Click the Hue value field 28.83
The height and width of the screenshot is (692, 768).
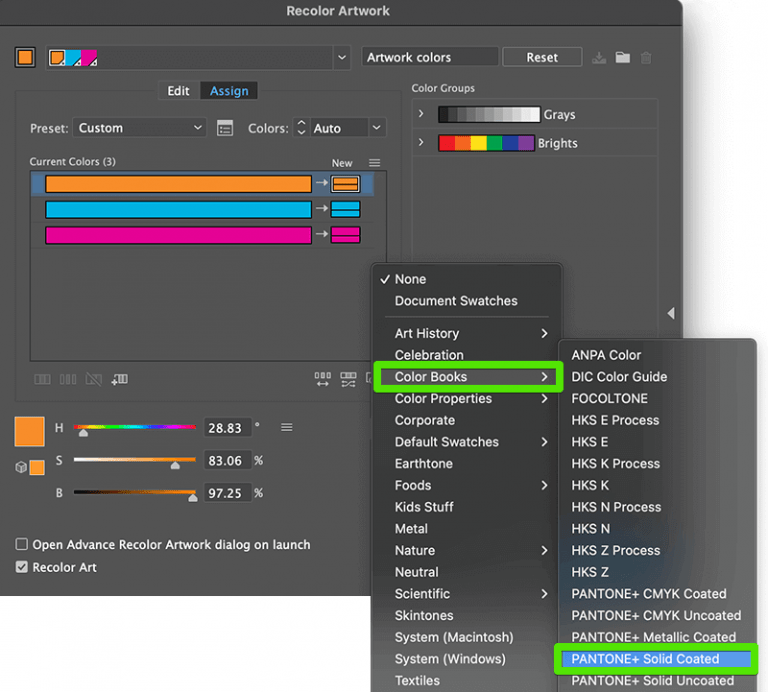(227, 428)
